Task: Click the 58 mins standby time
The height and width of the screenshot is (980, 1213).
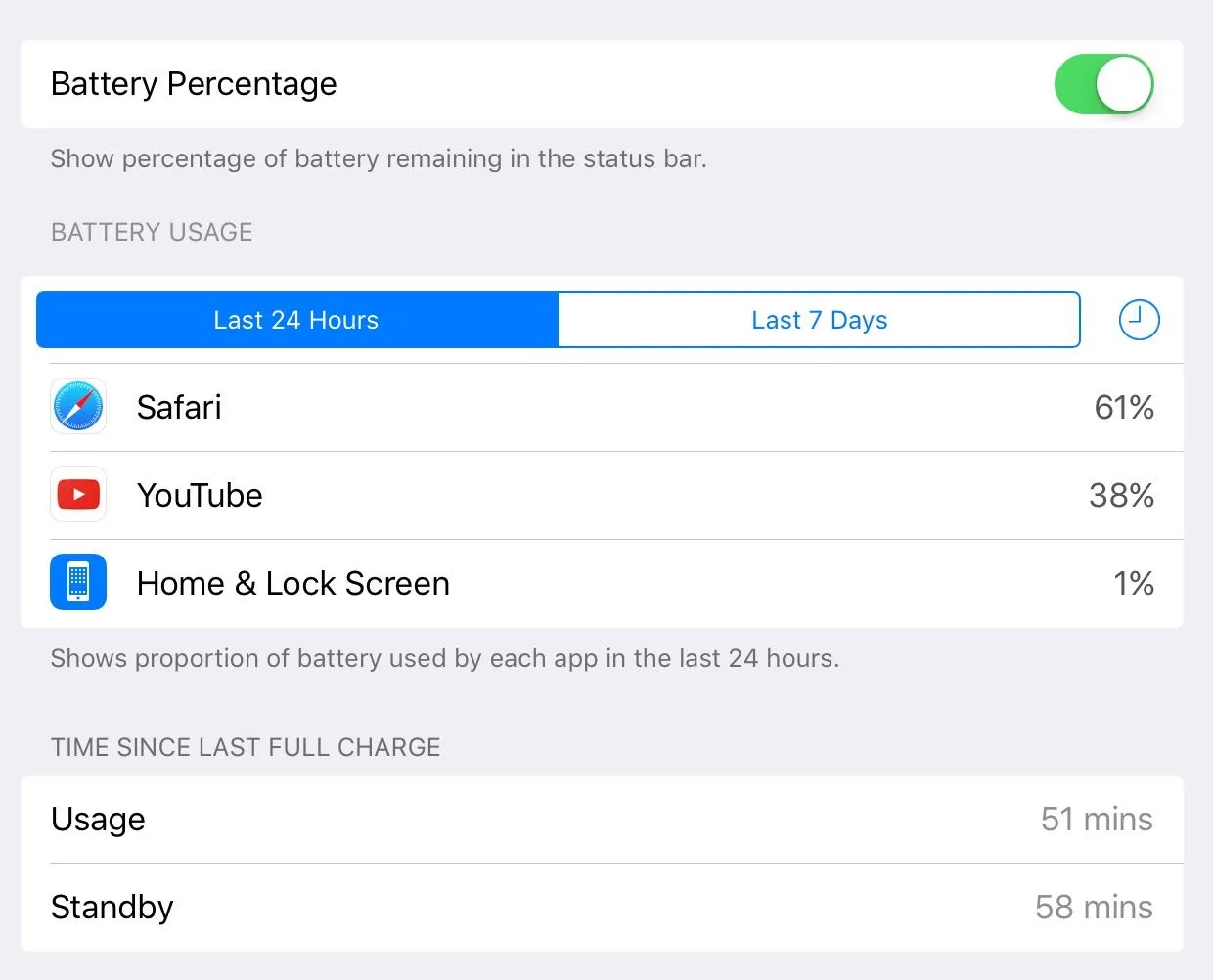Action: tap(1094, 908)
